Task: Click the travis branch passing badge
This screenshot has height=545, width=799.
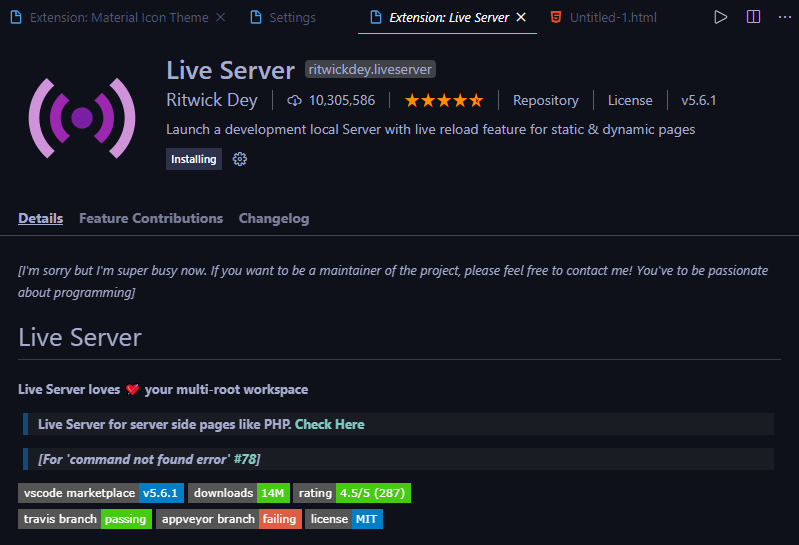Action: click(x=85, y=519)
